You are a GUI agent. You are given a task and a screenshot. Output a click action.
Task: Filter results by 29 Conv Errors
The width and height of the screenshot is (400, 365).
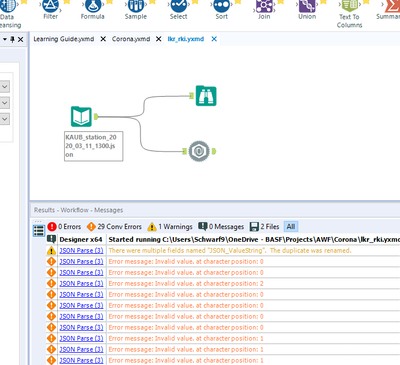point(114,227)
